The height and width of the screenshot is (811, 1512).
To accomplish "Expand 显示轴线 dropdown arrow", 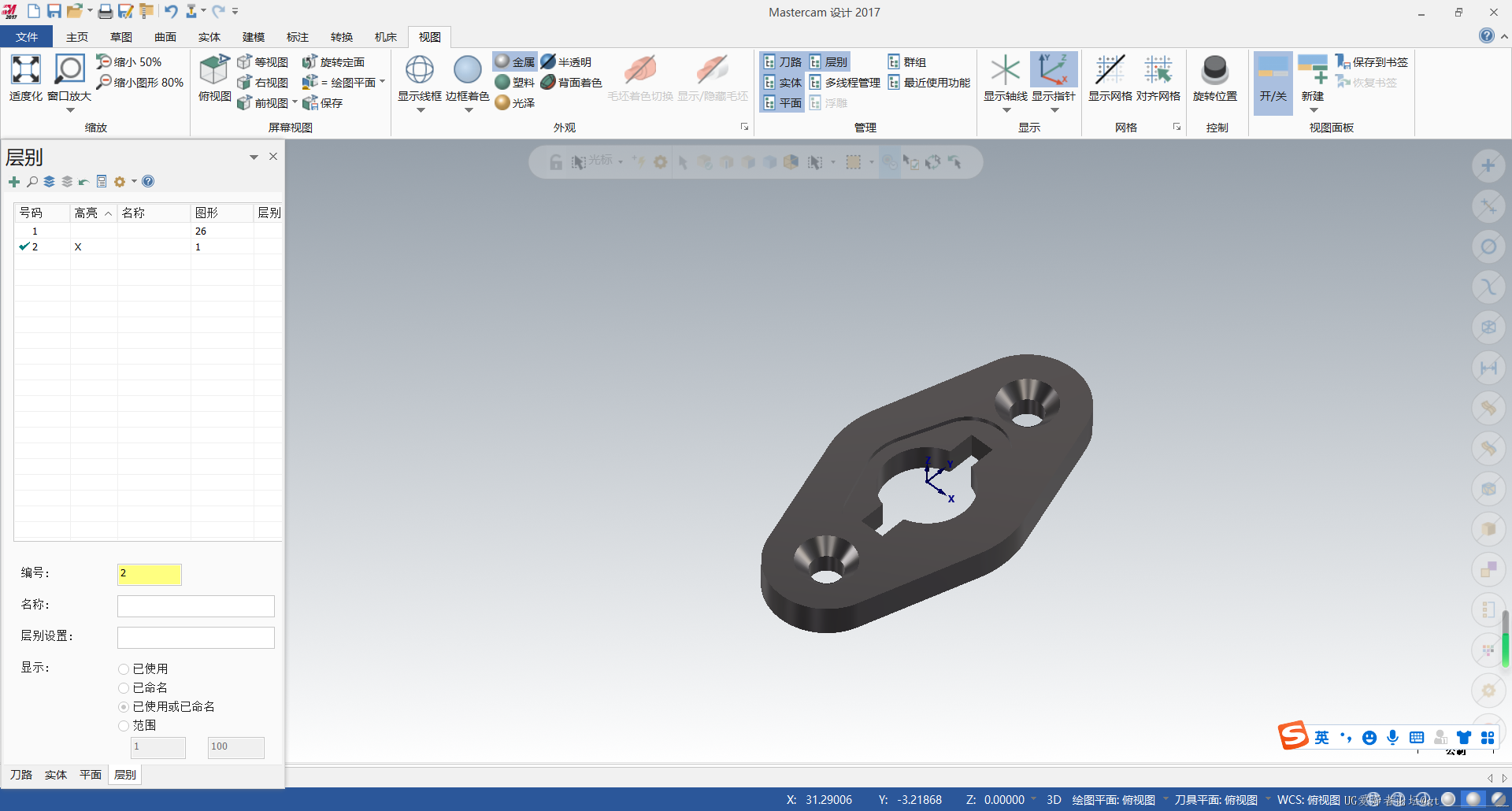I will [1006, 110].
